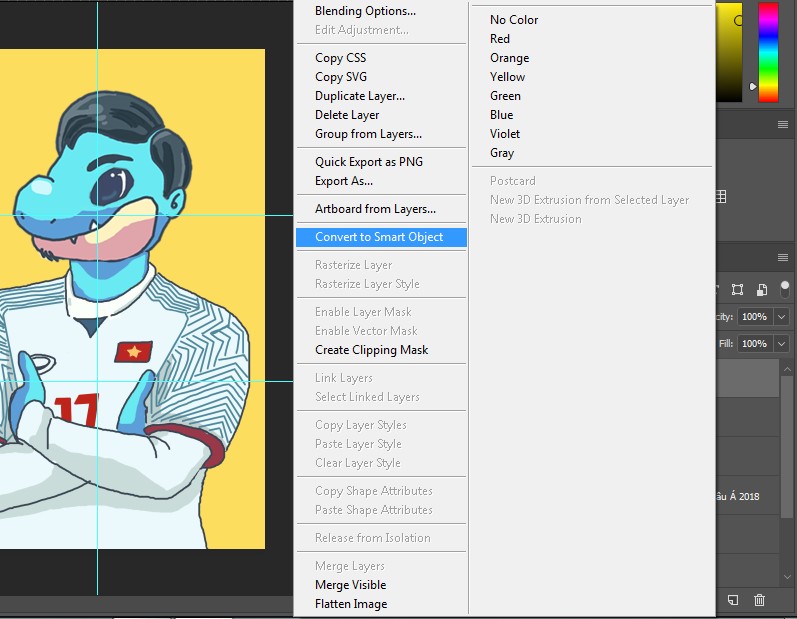Open the Layers panel flyout menu
The width and height of the screenshot is (797, 619).
pyautogui.click(x=783, y=258)
